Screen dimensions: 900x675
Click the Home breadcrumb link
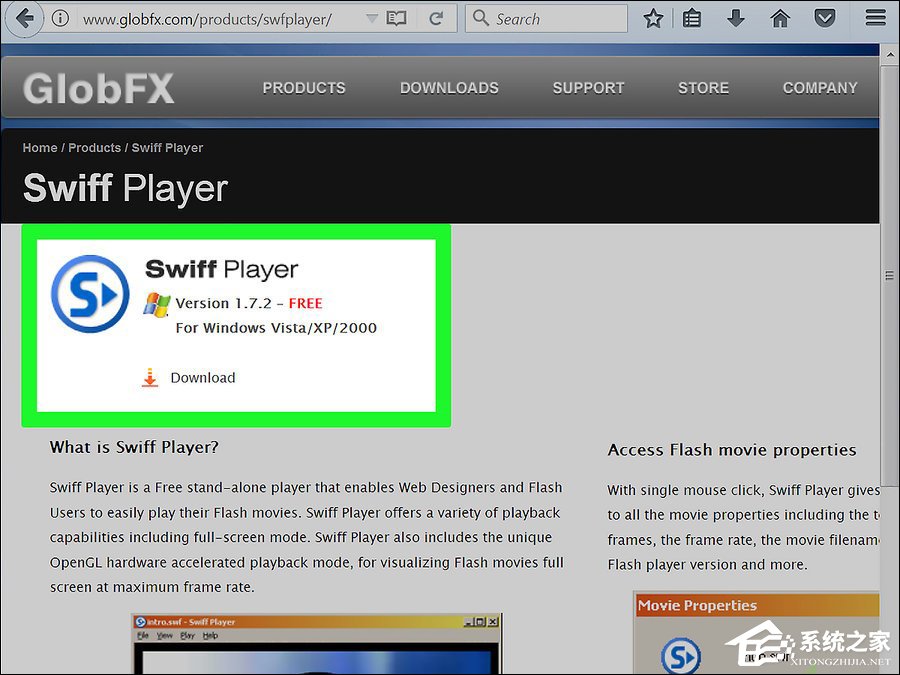point(40,148)
